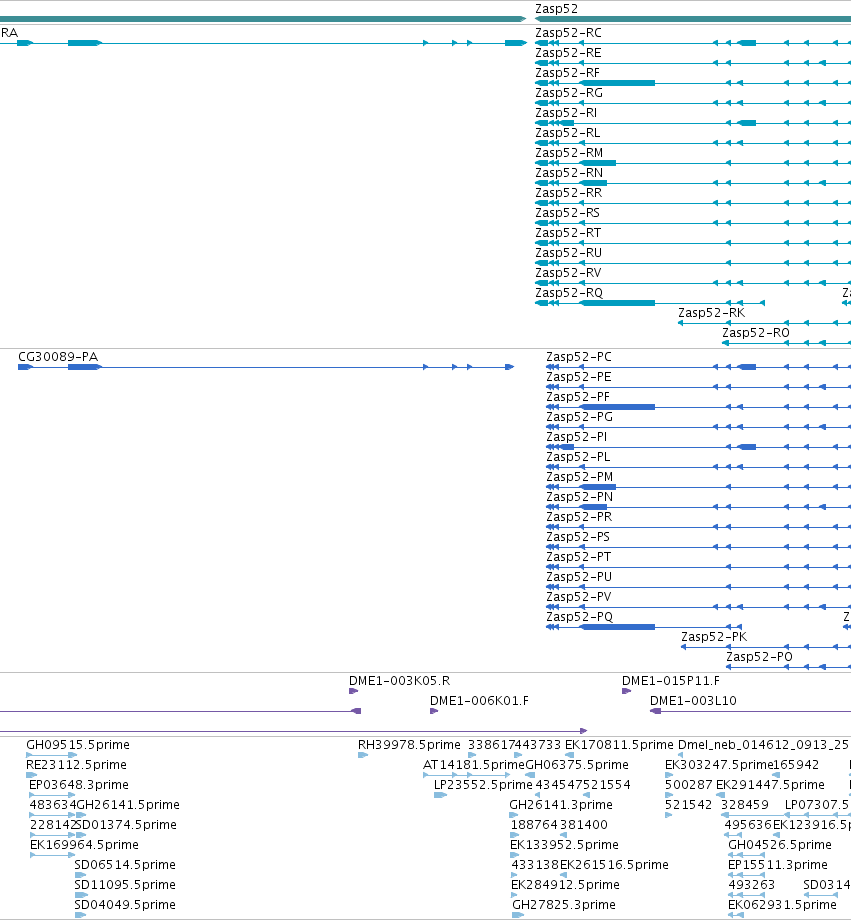Click the Zasp52-RC transcript label

coord(568,33)
